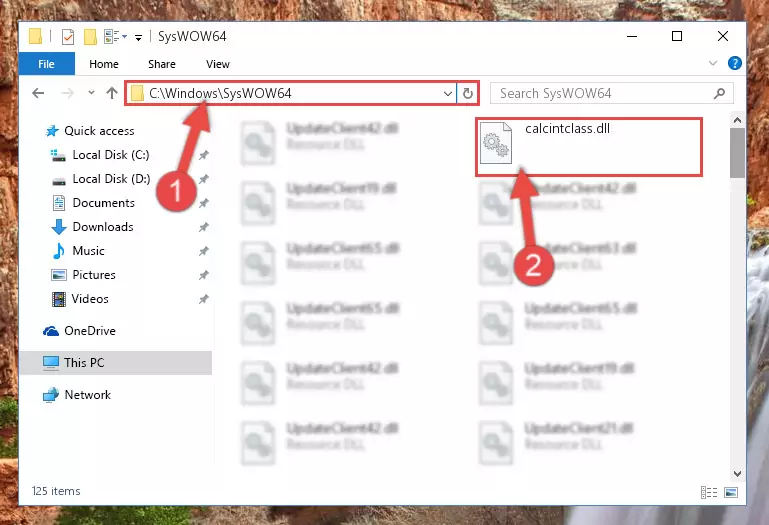The image size is (769, 525).
Task: Switch to Details view using status bar icon
Action: [709, 492]
